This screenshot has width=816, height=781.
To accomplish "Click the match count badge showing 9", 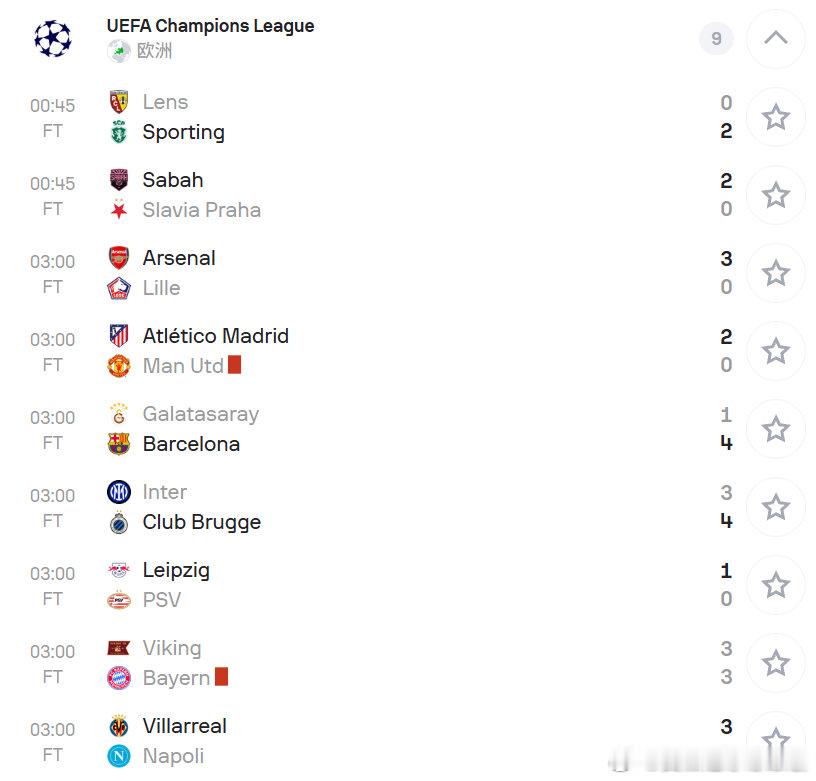I will click(x=716, y=39).
